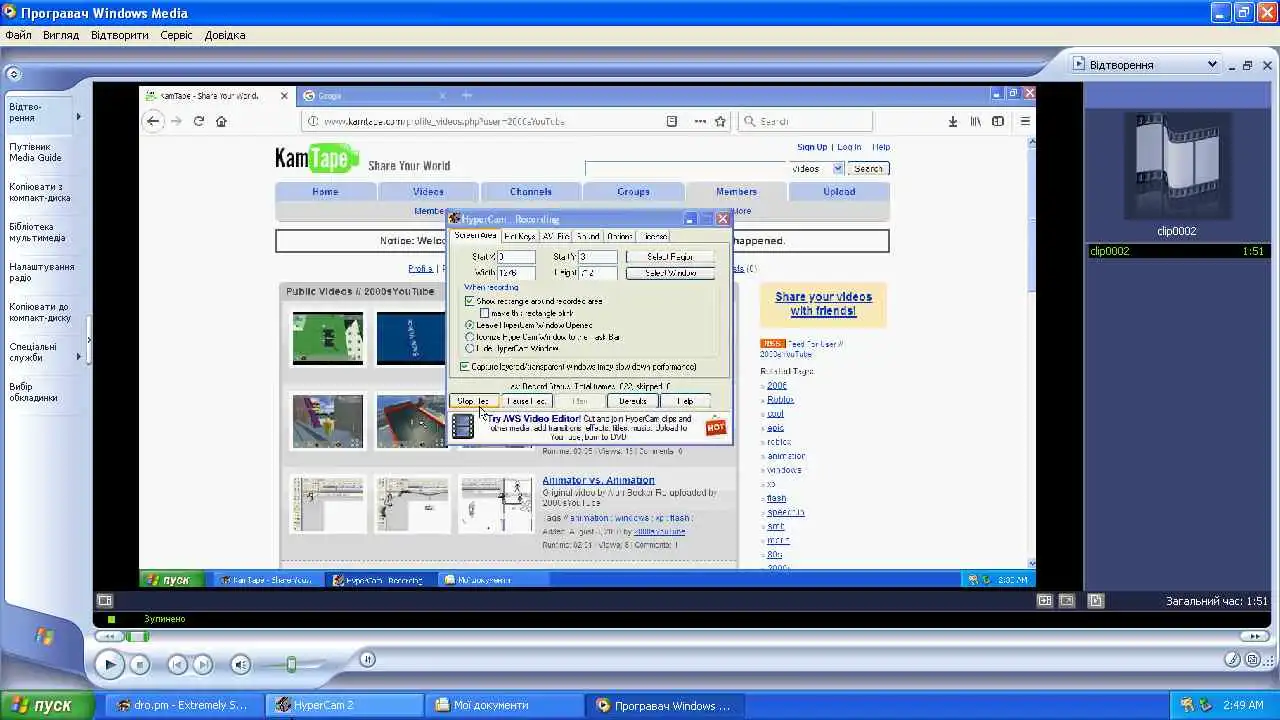Select Iconize HyperCam Window to Task Bar radio

[470, 337]
